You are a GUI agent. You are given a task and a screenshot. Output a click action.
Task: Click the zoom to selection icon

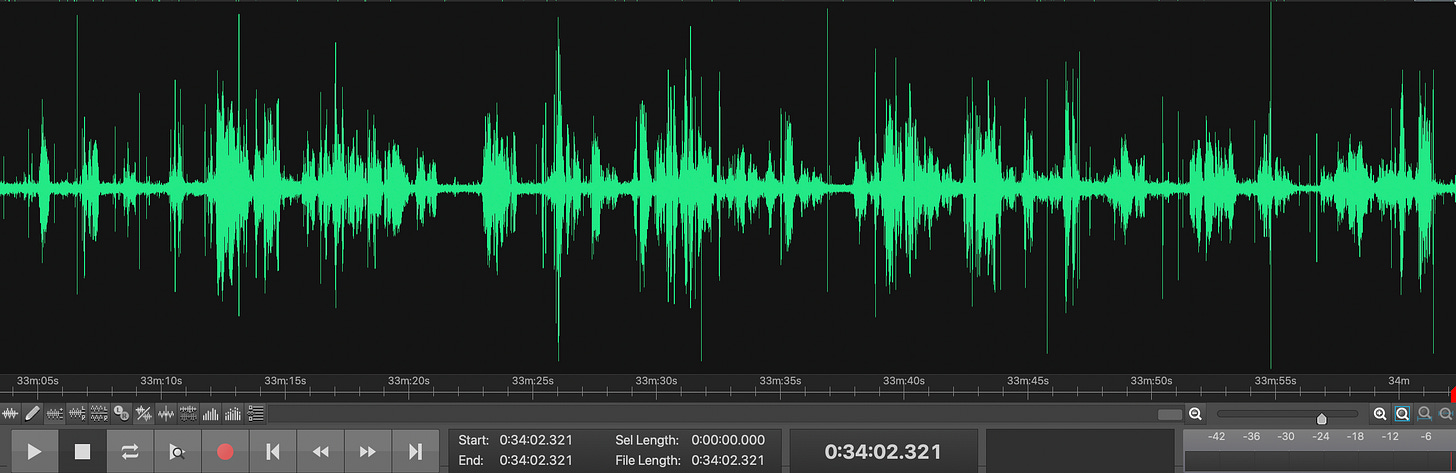[1425, 414]
